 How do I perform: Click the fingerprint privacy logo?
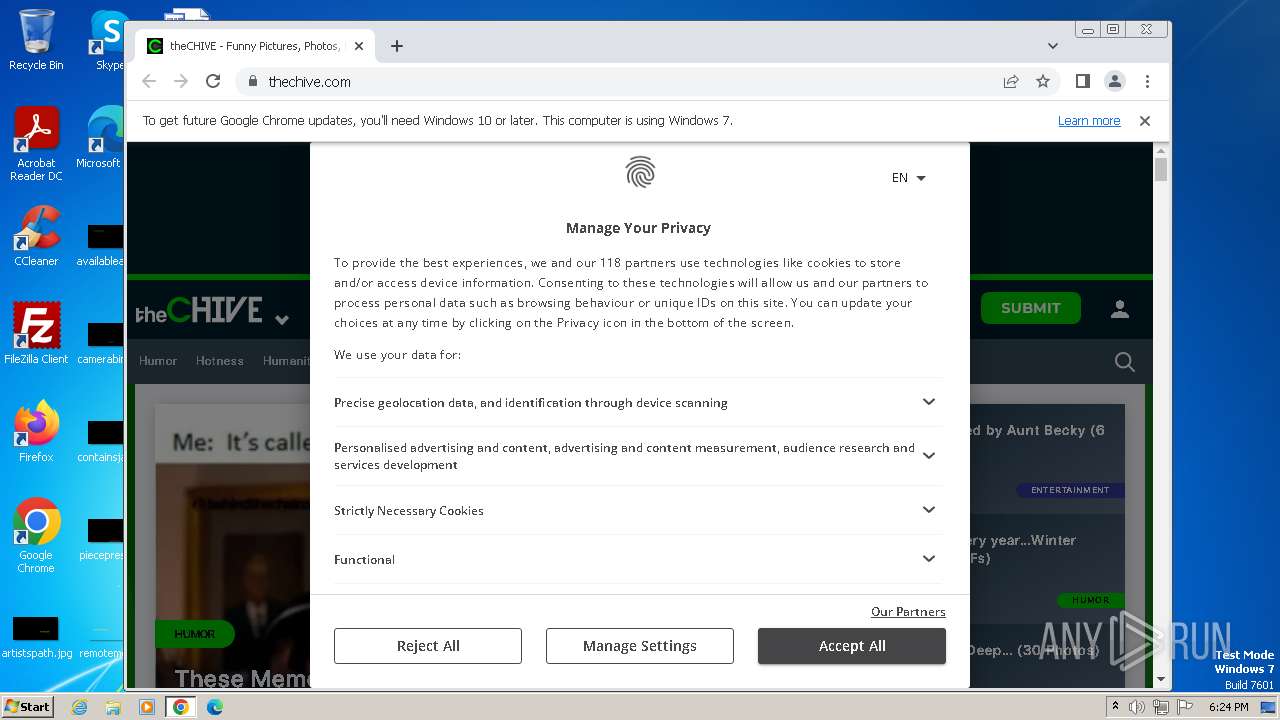click(640, 172)
